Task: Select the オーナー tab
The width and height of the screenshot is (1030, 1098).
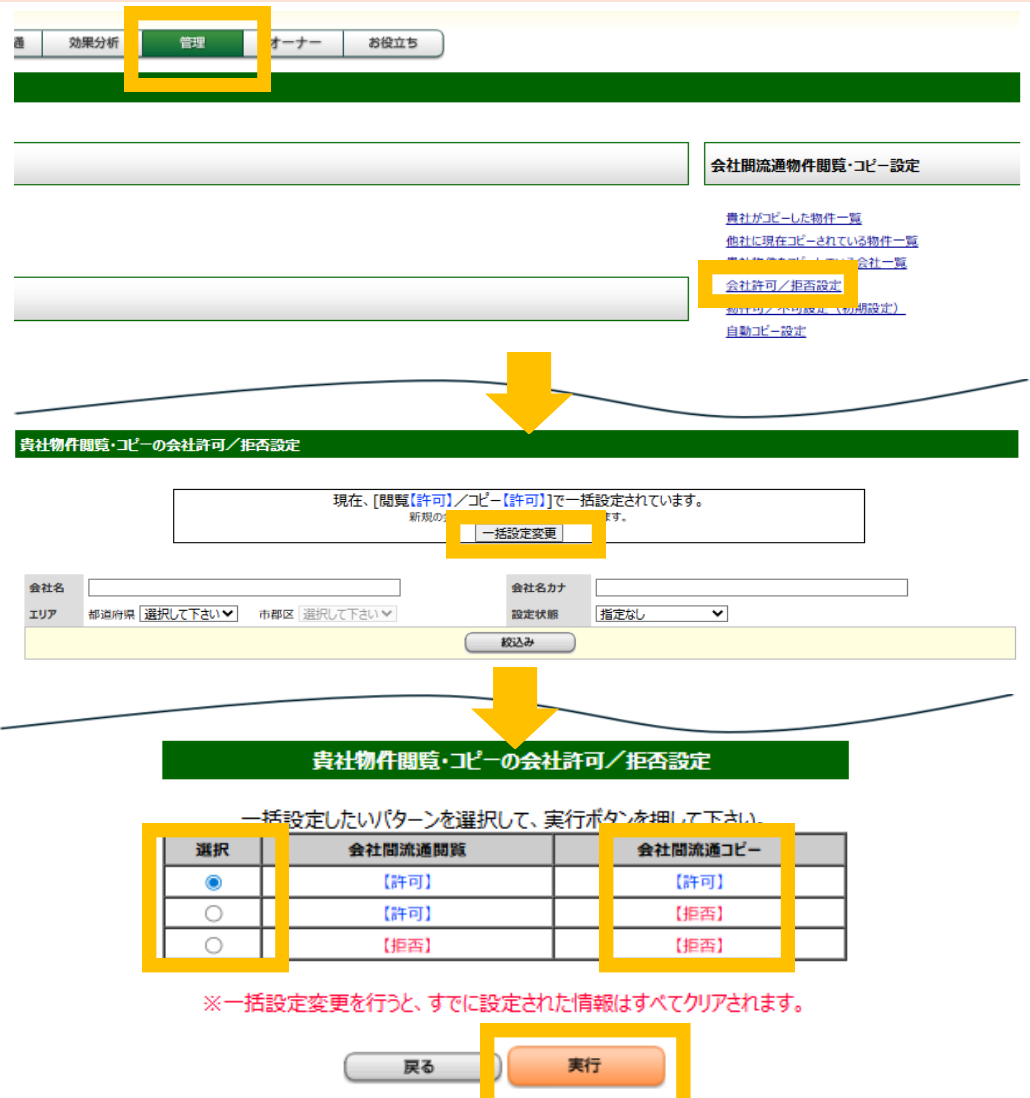Action: click(x=295, y=44)
